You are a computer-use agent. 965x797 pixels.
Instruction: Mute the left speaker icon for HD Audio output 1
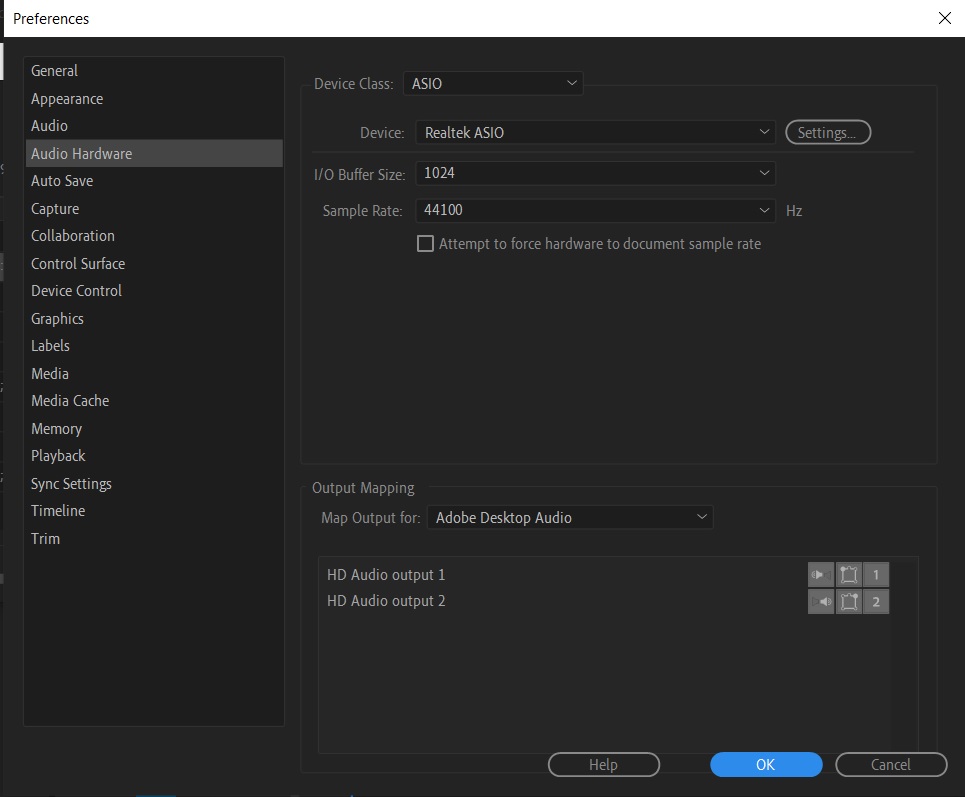click(820, 574)
